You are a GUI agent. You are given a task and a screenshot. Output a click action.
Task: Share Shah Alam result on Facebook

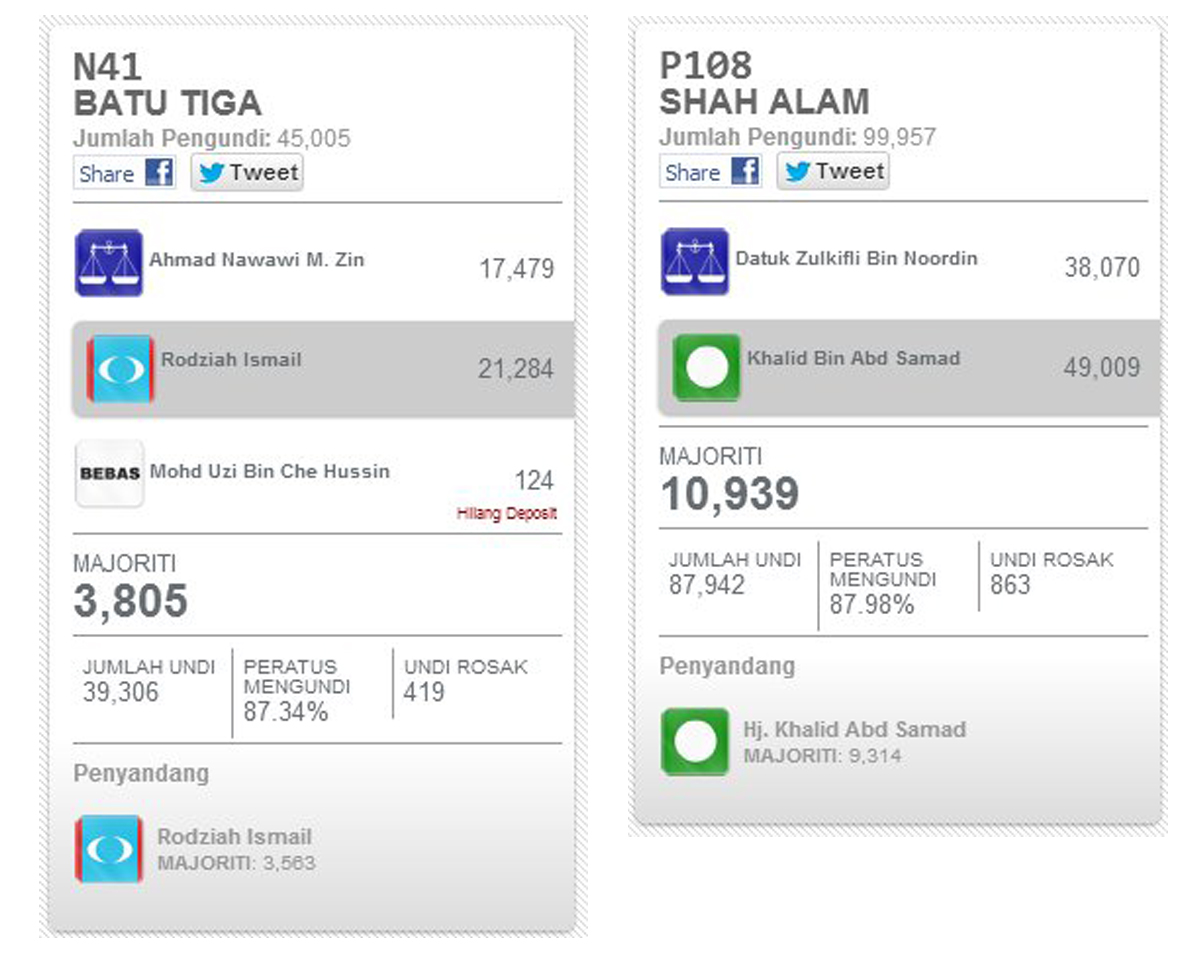click(710, 172)
